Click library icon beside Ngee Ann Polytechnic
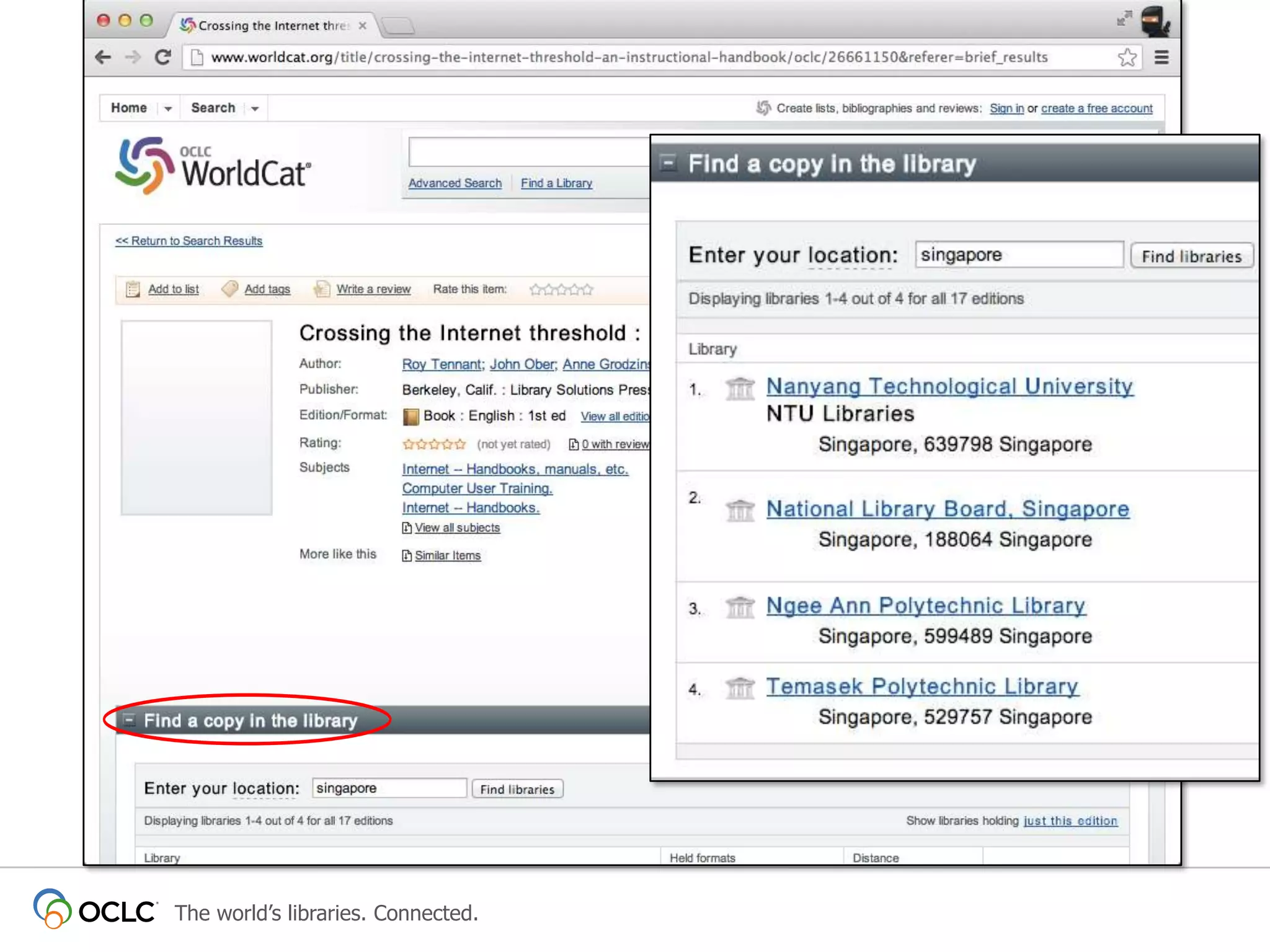 (740, 607)
